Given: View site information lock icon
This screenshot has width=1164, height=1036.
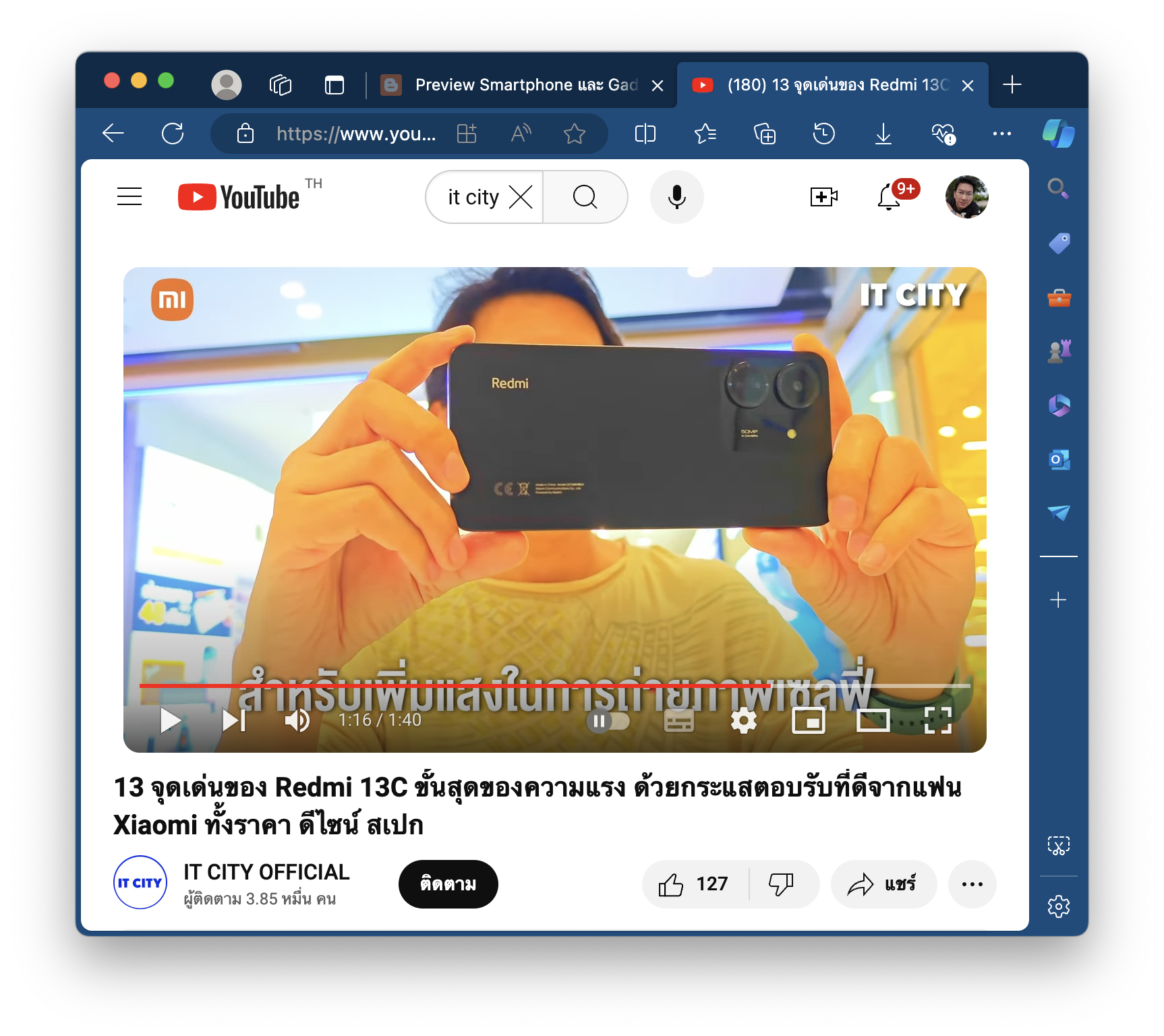Looking at the screenshot, I should (x=245, y=134).
